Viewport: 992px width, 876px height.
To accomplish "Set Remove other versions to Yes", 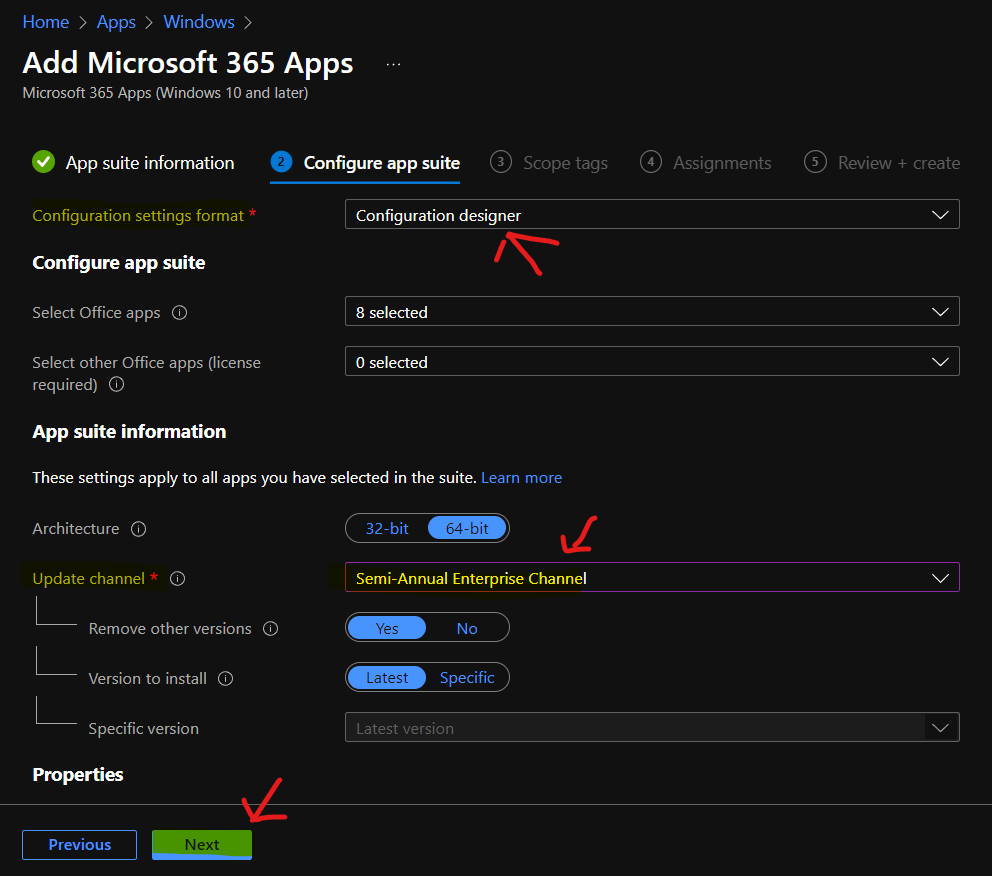I will point(387,628).
